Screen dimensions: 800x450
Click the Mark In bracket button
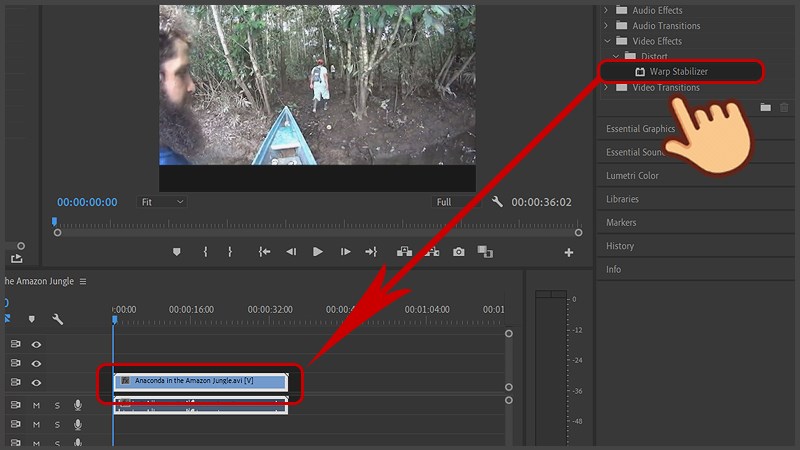(x=206, y=252)
